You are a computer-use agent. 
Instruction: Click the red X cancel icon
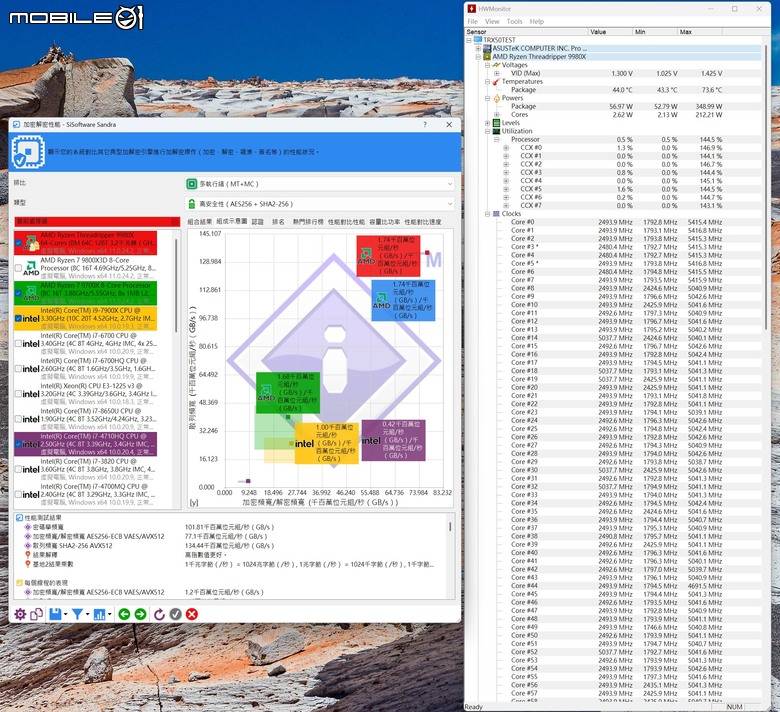click(192, 614)
